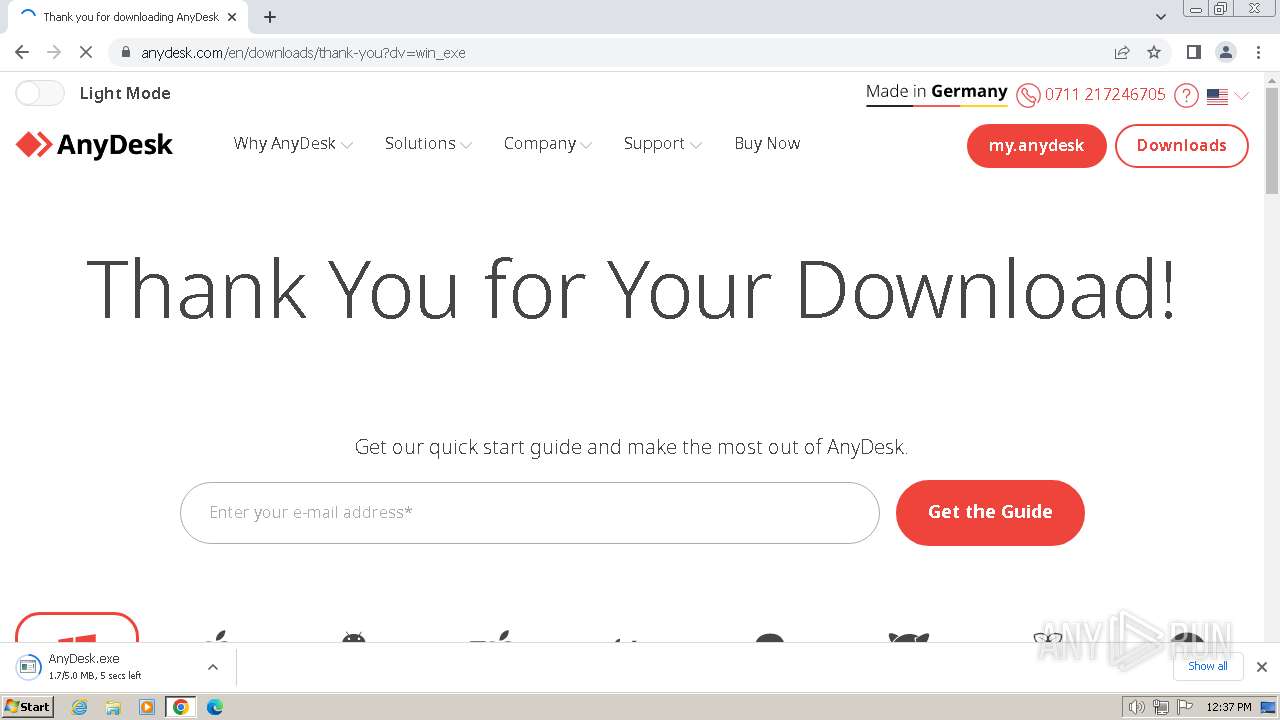Open the Buy Now page

(x=767, y=144)
